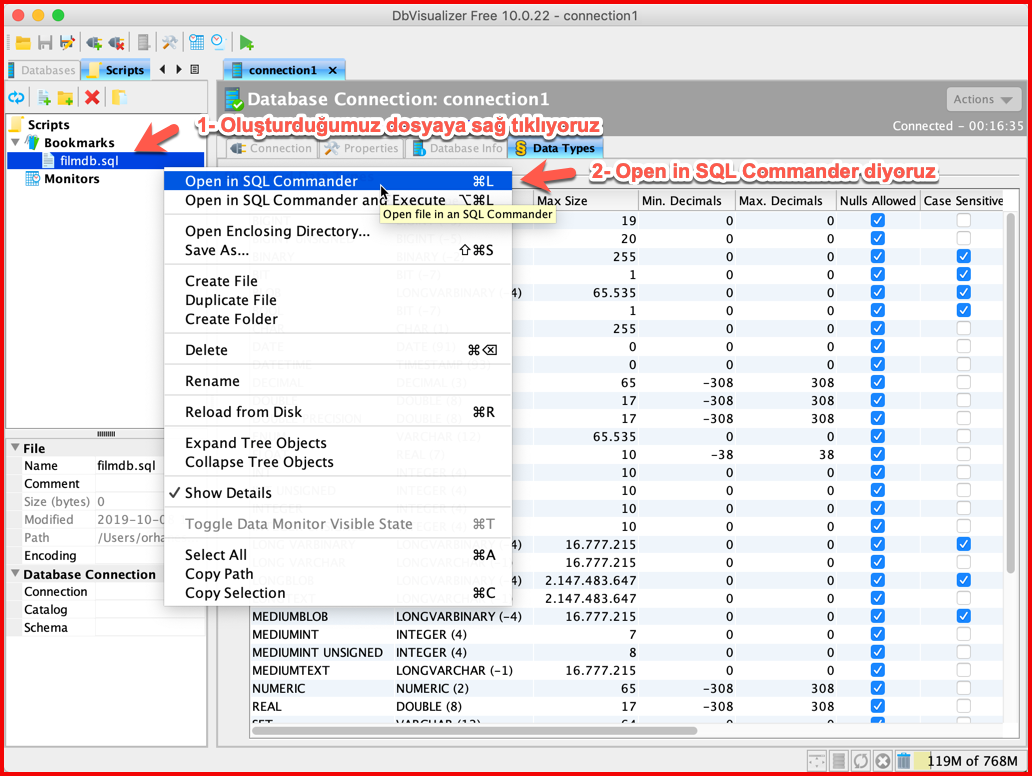Click the grey server toolbar icon
This screenshot has height=776, width=1032.
pos(143,43)
